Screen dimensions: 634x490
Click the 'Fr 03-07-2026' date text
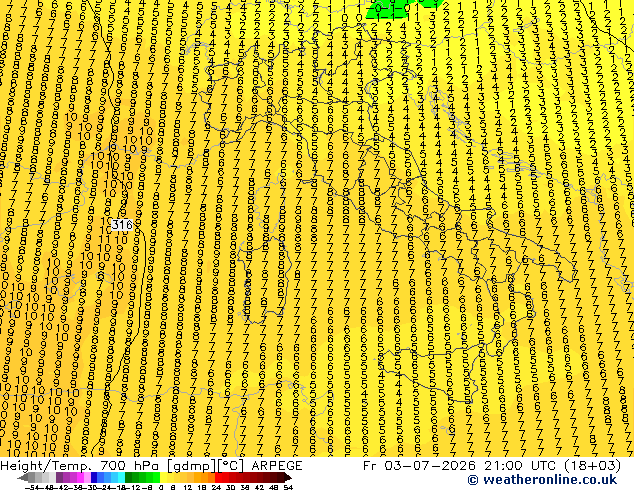[420, 466]
